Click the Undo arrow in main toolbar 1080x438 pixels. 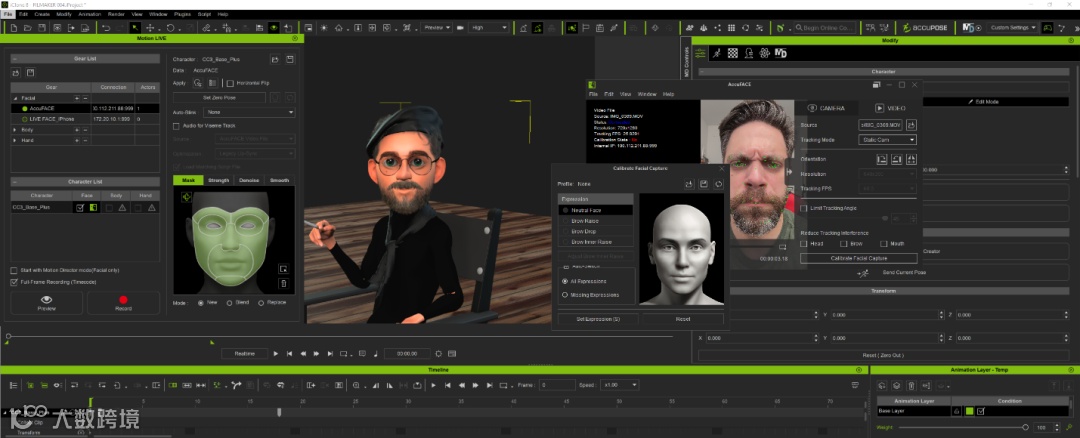point(106,28)
